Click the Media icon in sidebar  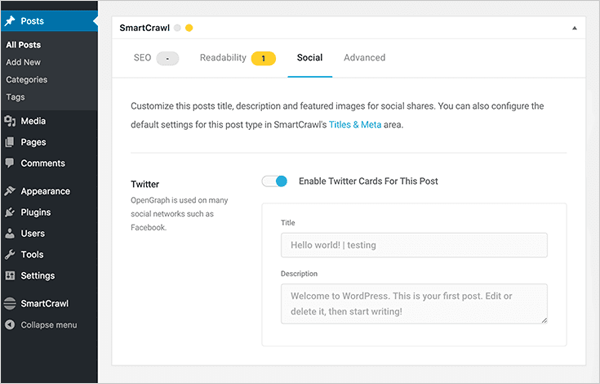coord(10,121)
